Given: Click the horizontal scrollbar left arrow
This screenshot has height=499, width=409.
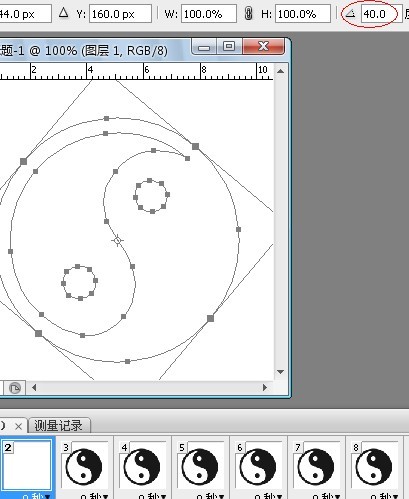Looking at the screenshot, I should coord(34,387).
